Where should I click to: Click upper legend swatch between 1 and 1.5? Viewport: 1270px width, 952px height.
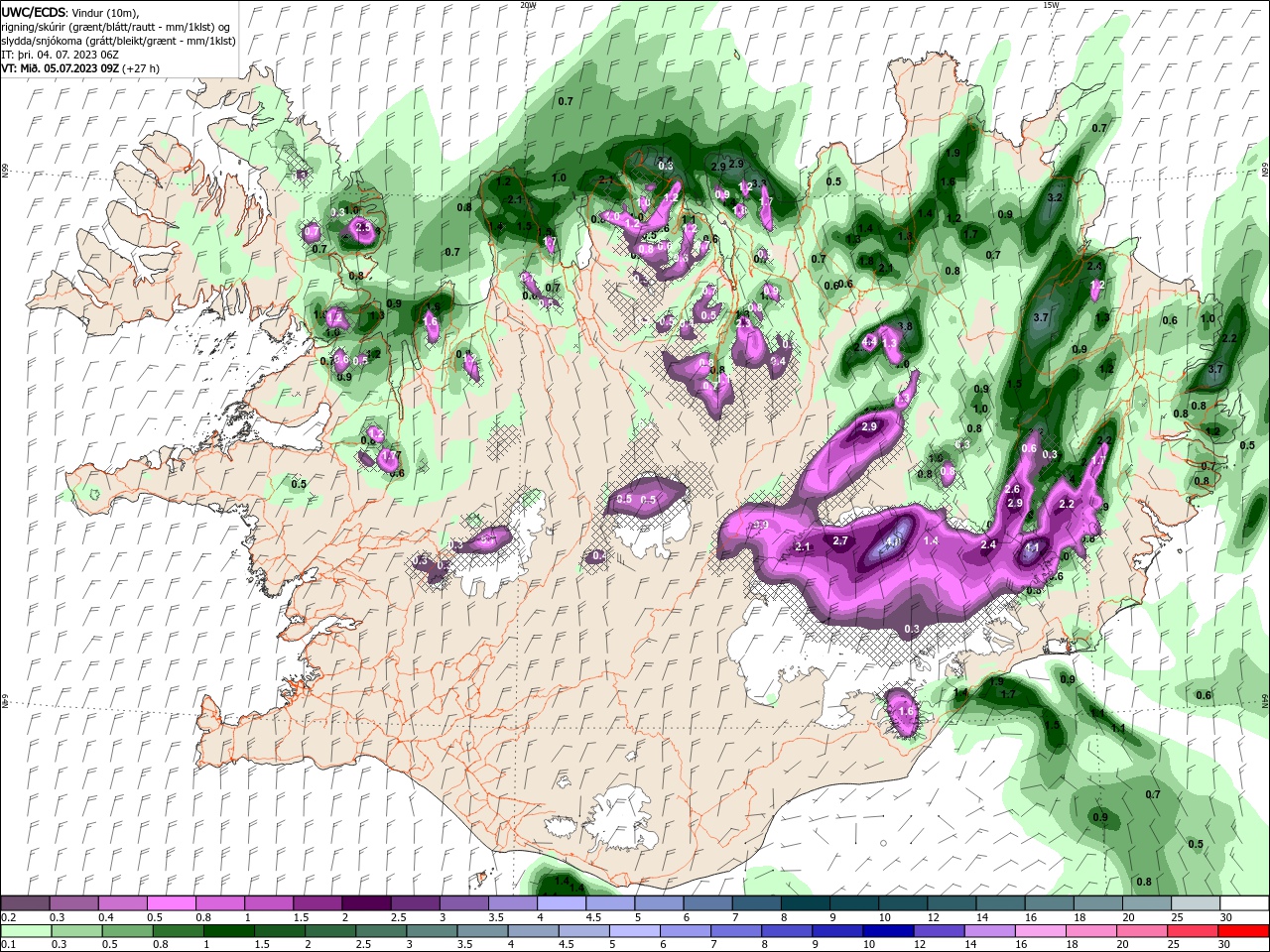269,903
